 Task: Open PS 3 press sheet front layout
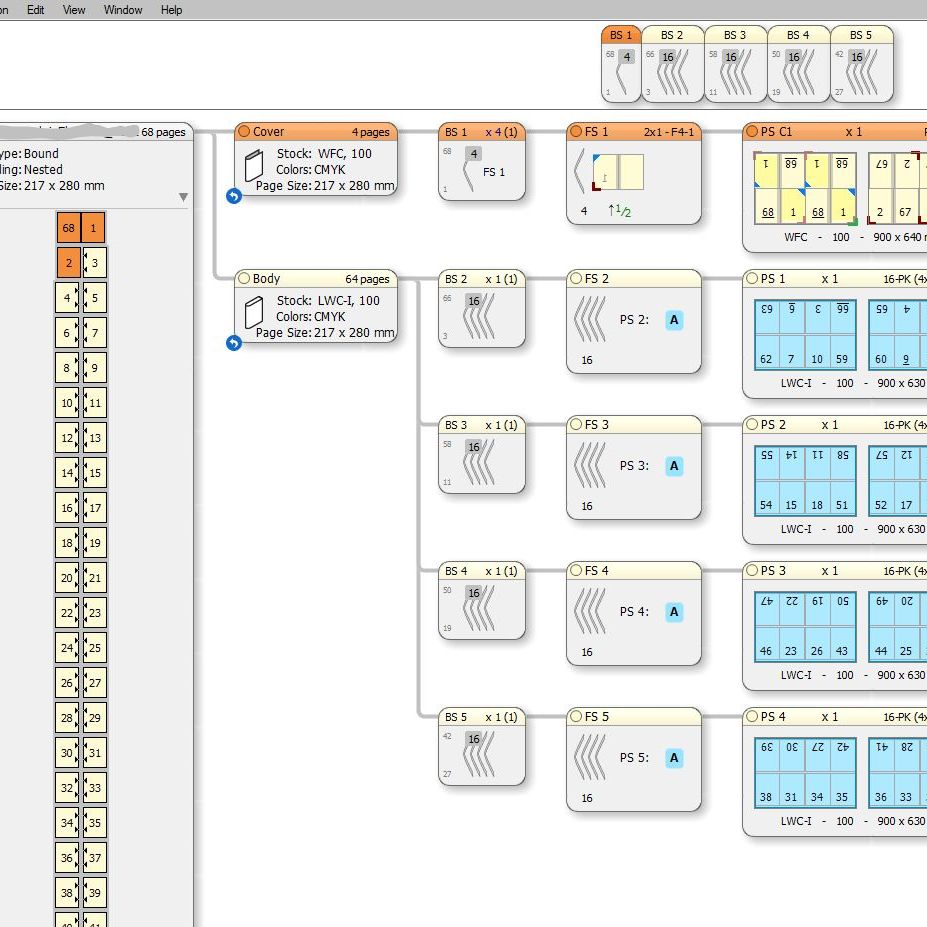point(805,627)
